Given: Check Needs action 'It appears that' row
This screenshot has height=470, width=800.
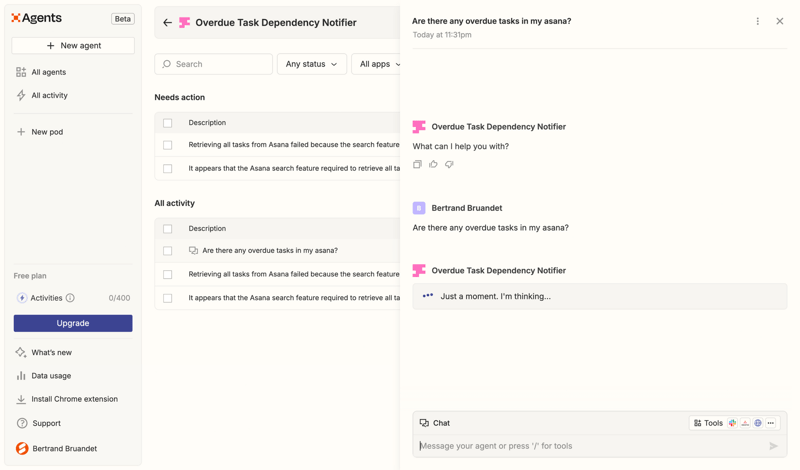Looking at the screenshot, I should pyautogui.click(x=167, y=168).
